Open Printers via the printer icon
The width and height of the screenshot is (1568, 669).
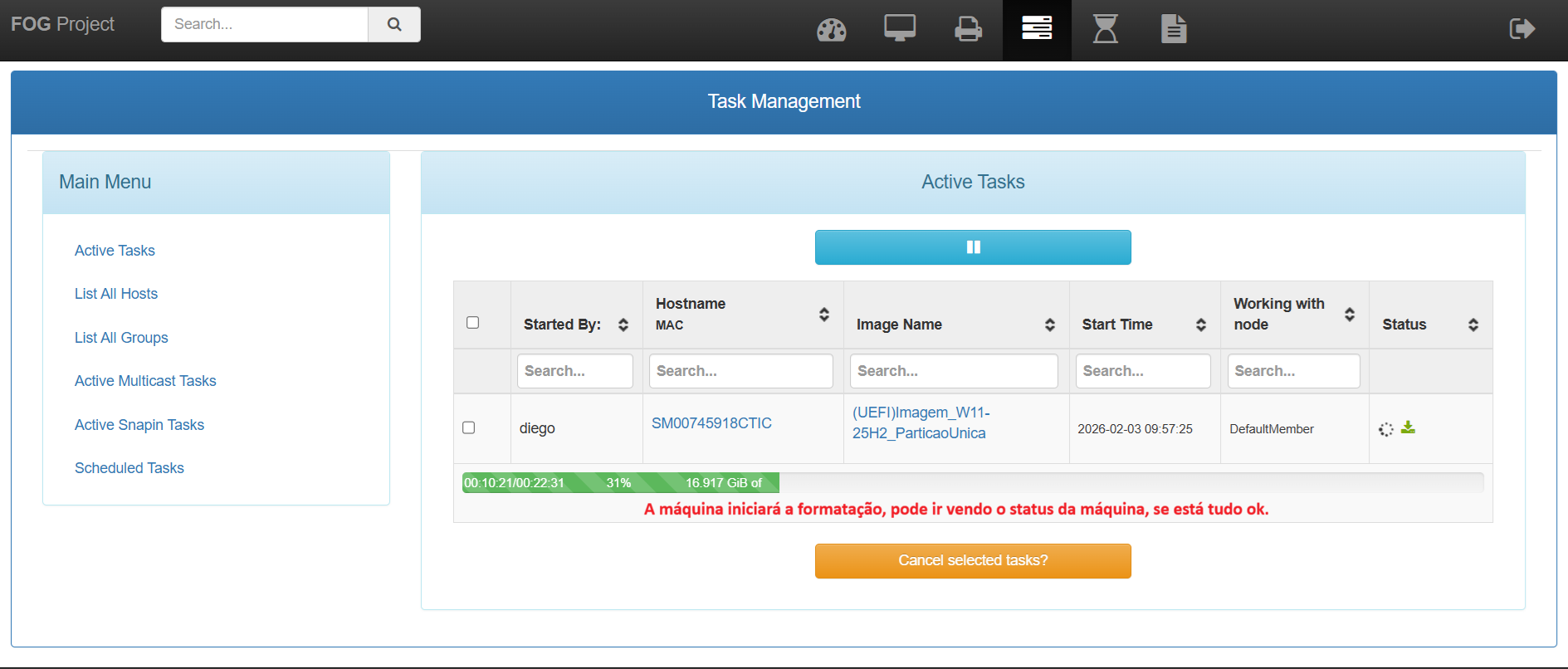coord(968,30)
